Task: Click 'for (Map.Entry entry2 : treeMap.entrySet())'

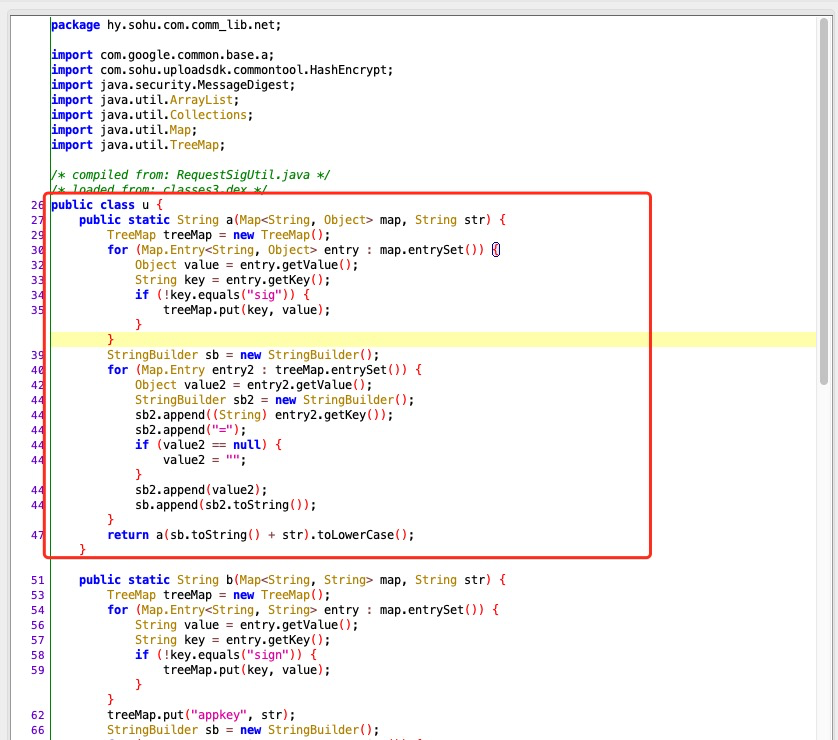Action: (265, 370)
